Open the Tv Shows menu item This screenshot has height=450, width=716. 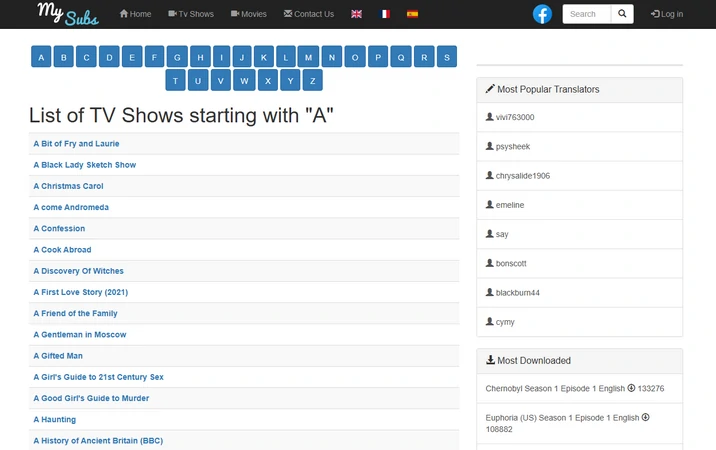191,14
